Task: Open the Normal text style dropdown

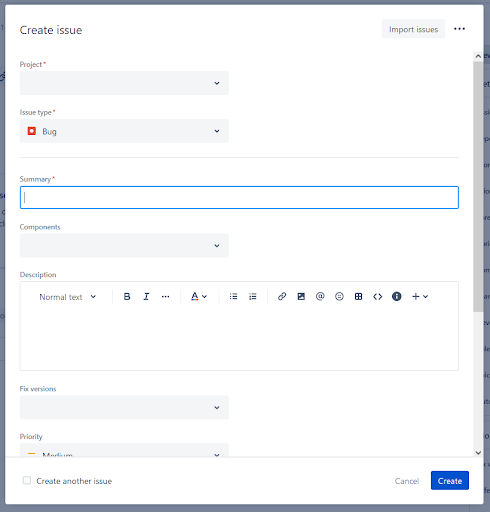Action: click(x=67, y=297)
